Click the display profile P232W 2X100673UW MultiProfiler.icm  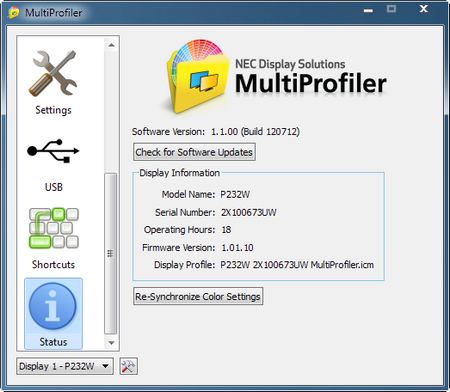coord(297,265)
